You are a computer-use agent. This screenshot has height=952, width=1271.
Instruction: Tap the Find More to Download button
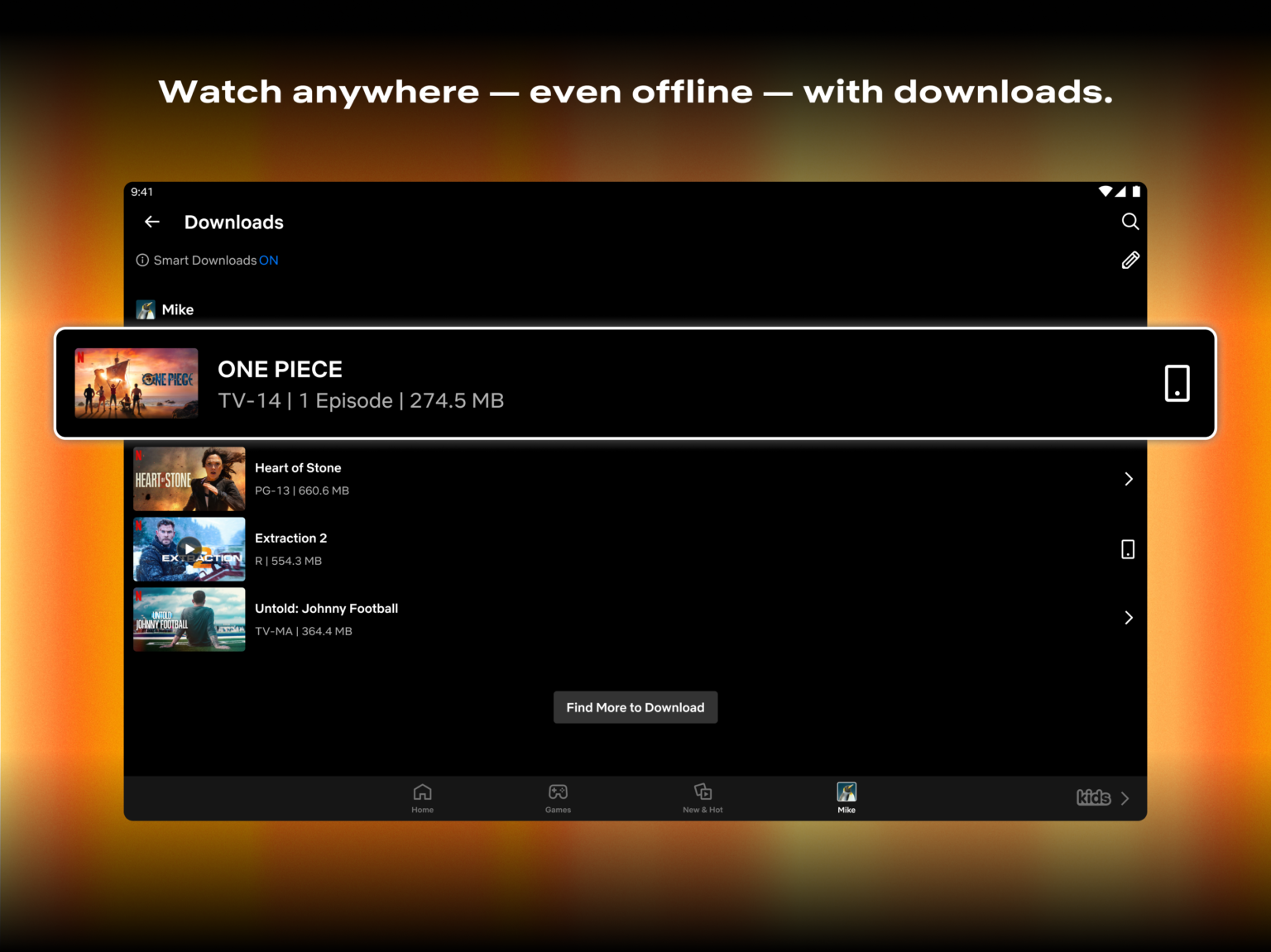[x=635, y=707]
